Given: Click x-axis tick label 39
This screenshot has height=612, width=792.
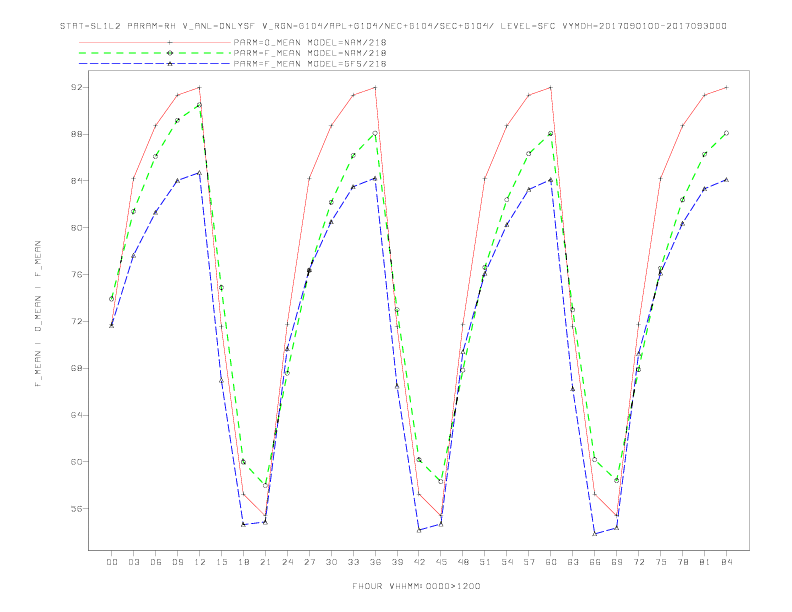Looking at the screenshot, I should 397,562.
